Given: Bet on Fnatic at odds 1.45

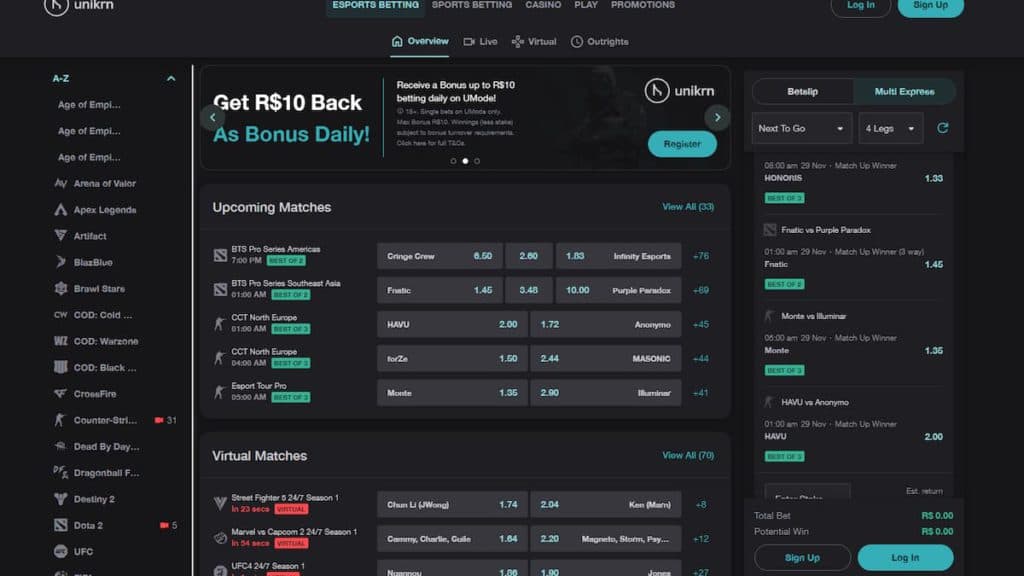Looking at the screenshot, I should [440, 290].
